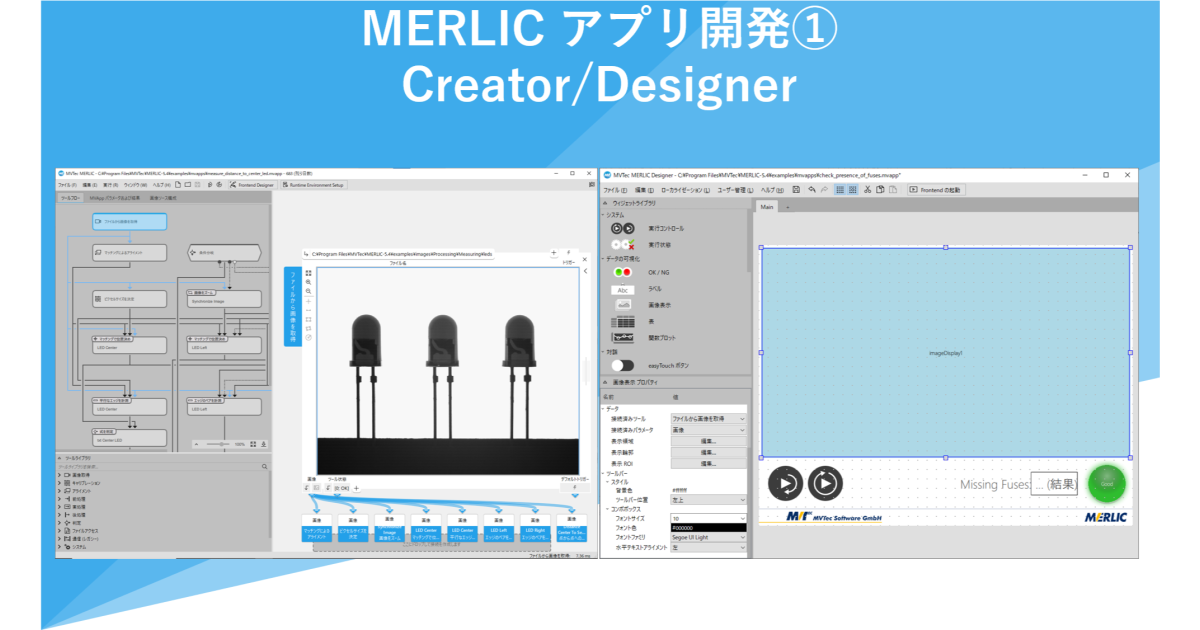Select the 実行状態 widget icon
1200x630 pixels.
tap(623, 244)
